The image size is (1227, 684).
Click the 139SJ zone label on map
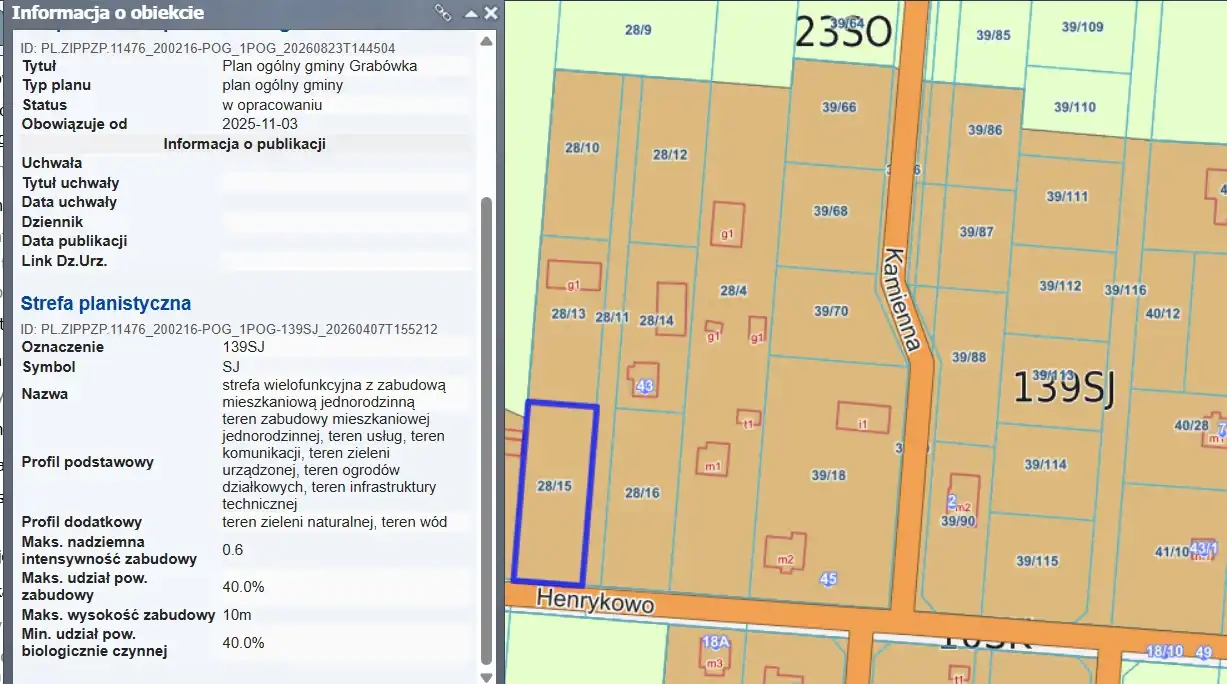click(1063, 388)
